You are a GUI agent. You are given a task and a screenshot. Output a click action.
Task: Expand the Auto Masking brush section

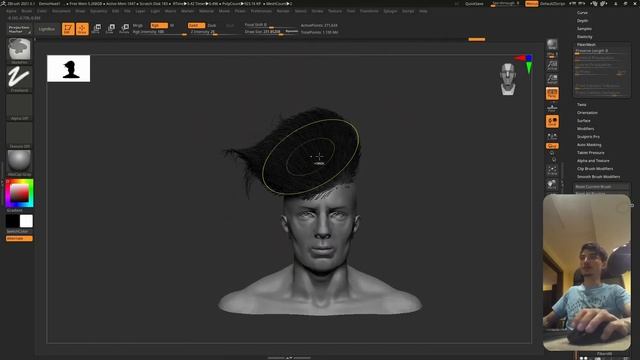click(x=589, y=144)
